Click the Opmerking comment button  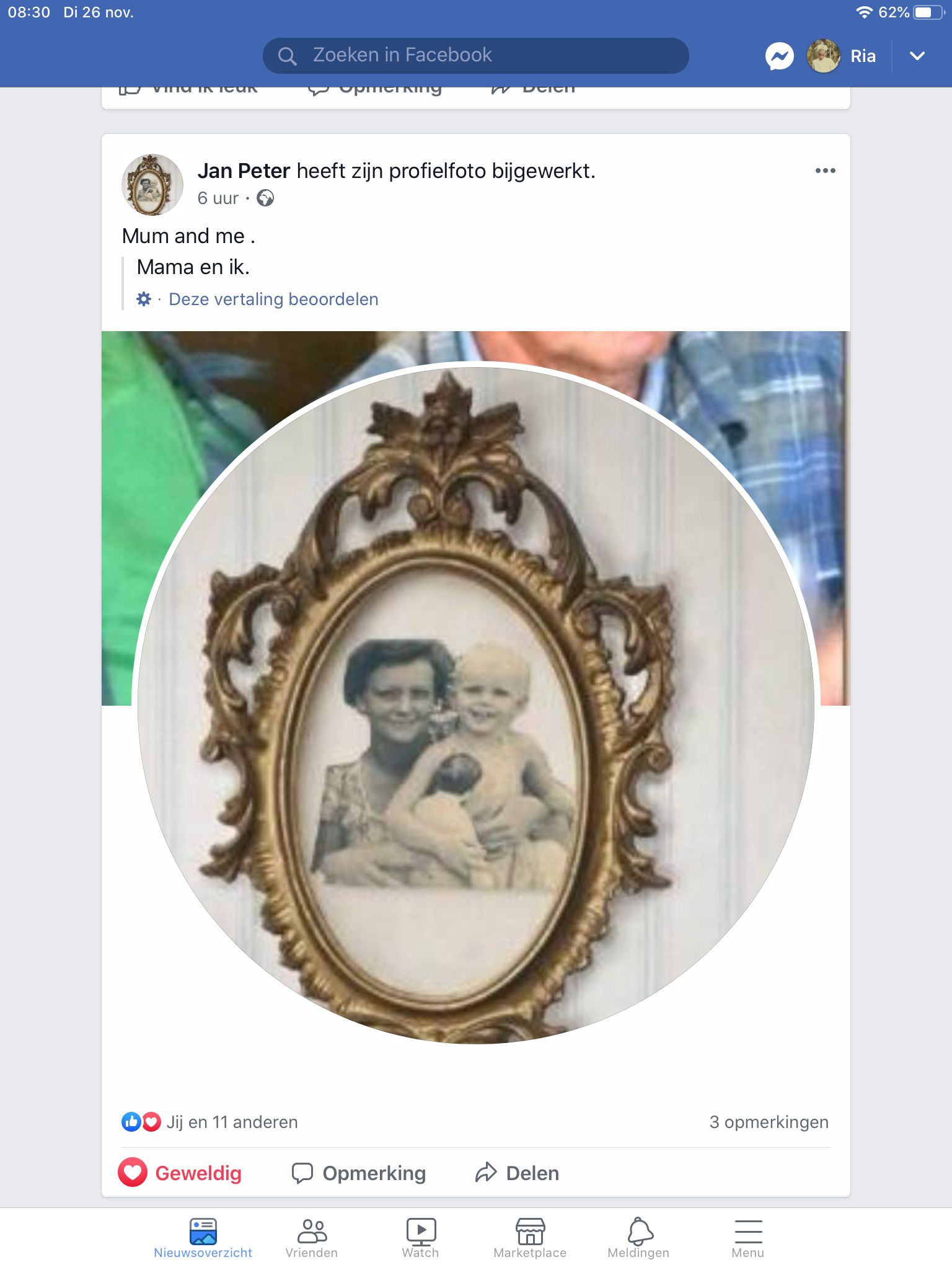pyautogui.click(x=359, y=1173)
